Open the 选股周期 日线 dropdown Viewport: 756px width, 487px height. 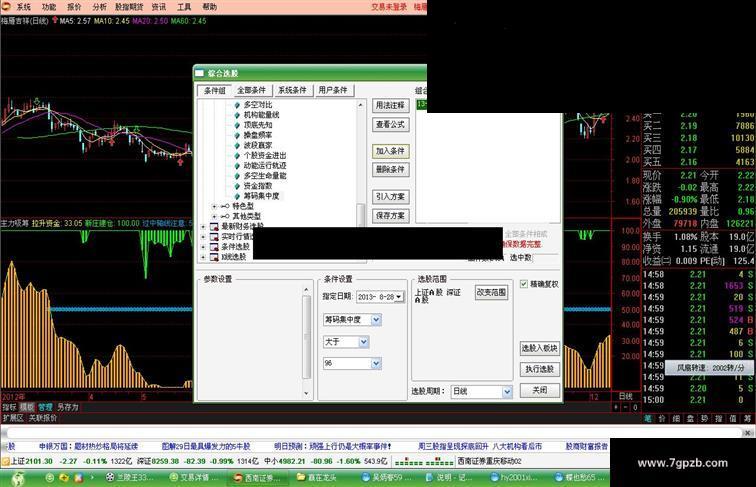click(x=507, y=392)
